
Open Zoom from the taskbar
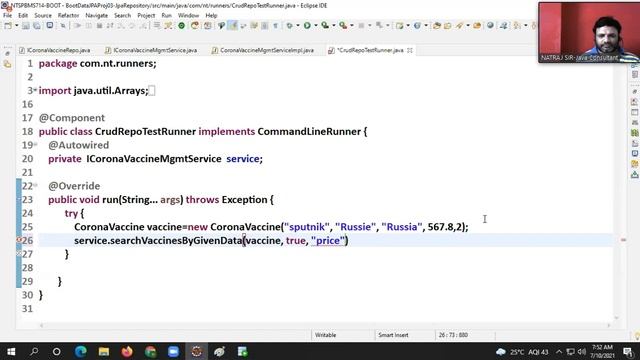[x=173, y=351]
